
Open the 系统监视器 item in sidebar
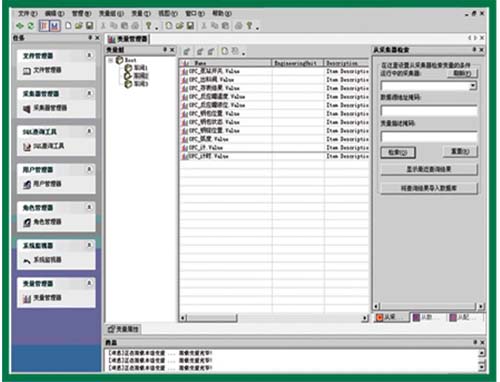(42, 260)
